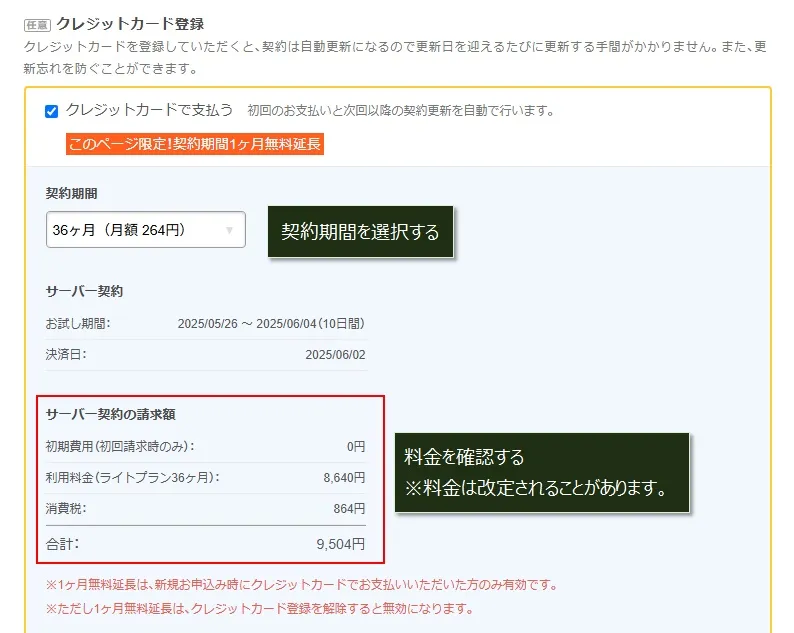Image resolution: width=794 pixels, height=633 pixels.
Task: Click the orange このページ限定 free extension banner
Action: coord(195,145)
